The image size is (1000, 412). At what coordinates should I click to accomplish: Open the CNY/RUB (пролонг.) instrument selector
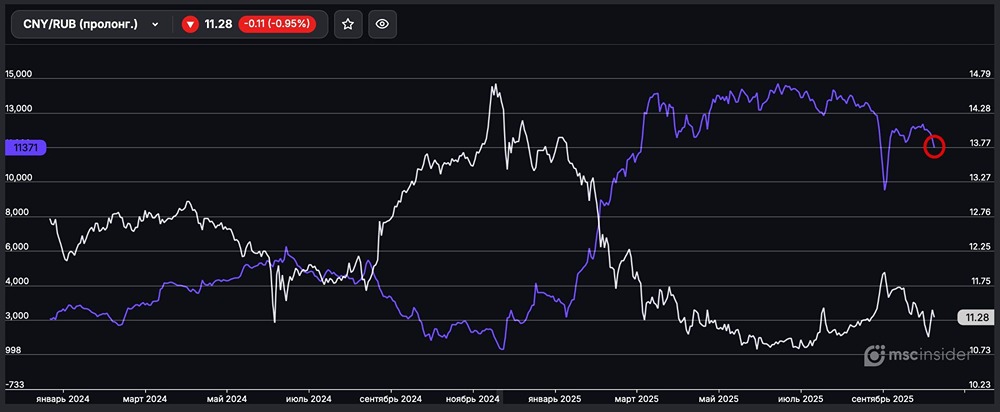click(x=80, y=24)
